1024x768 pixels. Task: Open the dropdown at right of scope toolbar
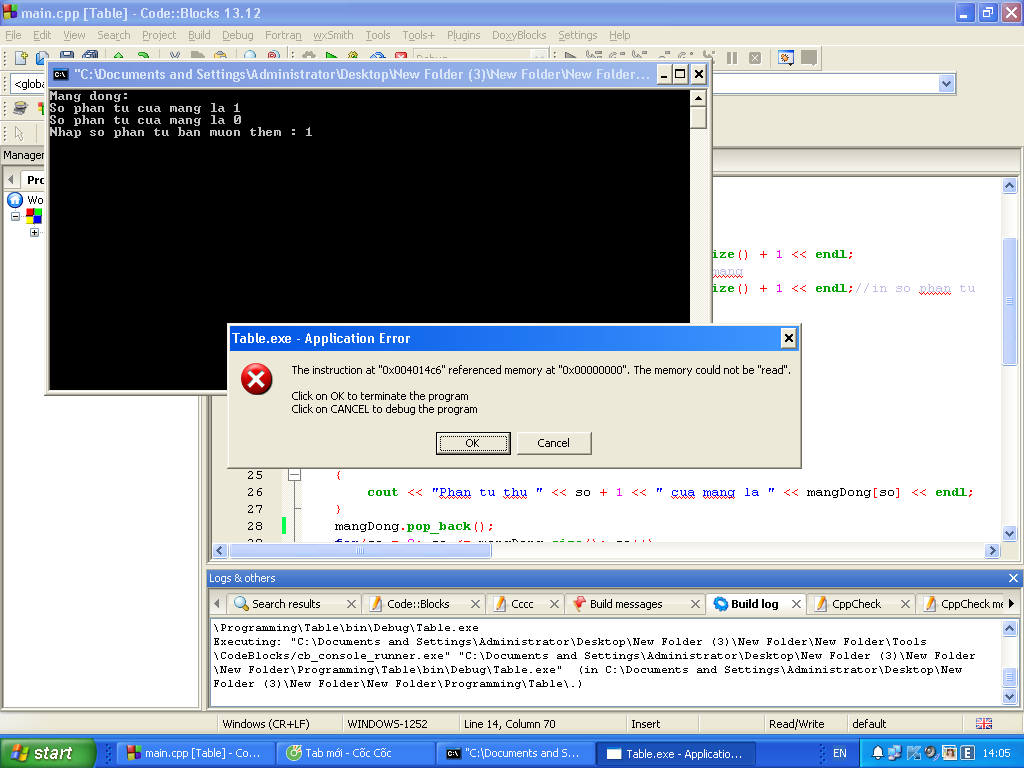point(946,84)
